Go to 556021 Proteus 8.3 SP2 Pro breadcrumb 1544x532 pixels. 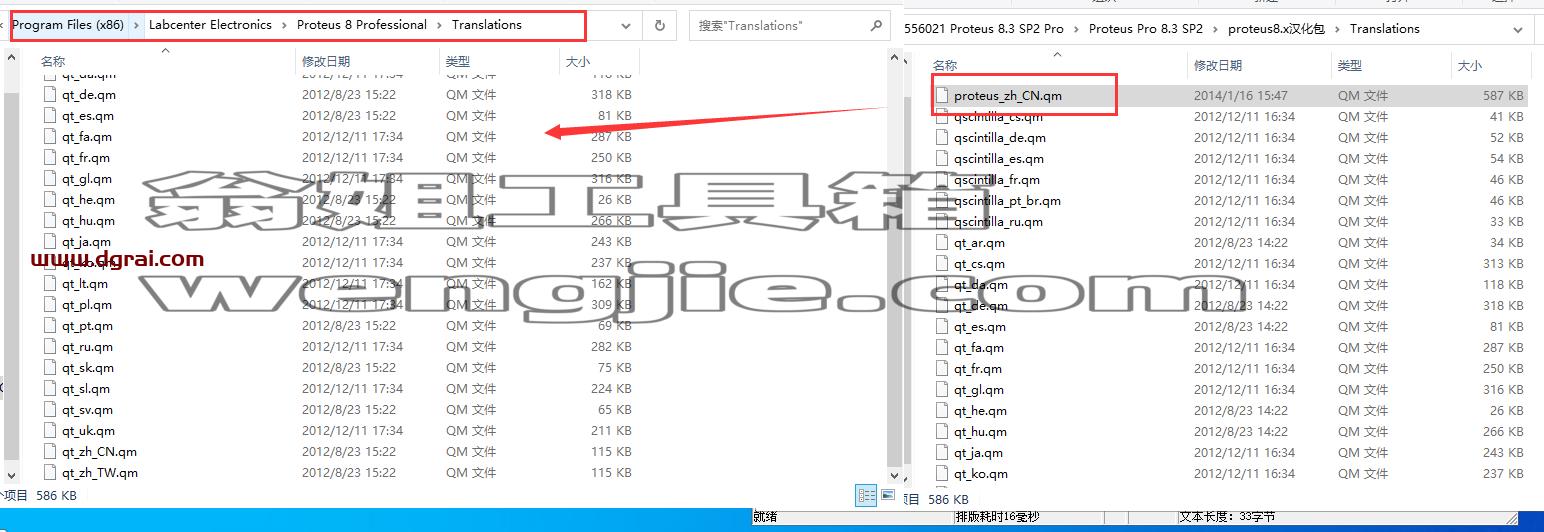(984, 29)
